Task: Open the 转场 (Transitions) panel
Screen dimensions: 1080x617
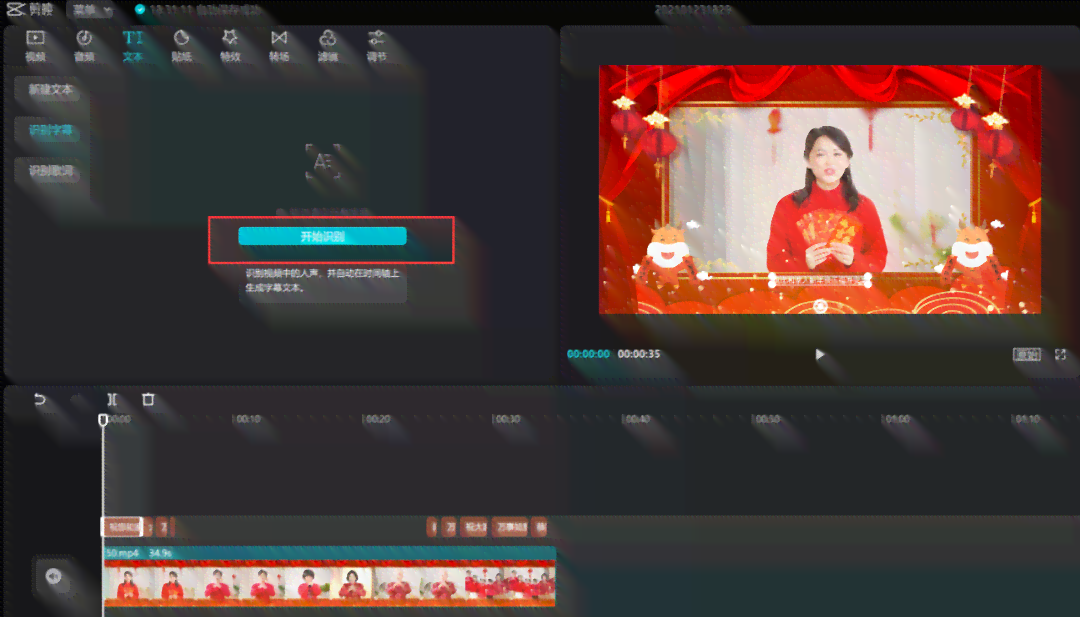Action: click(x=279, y=45)
